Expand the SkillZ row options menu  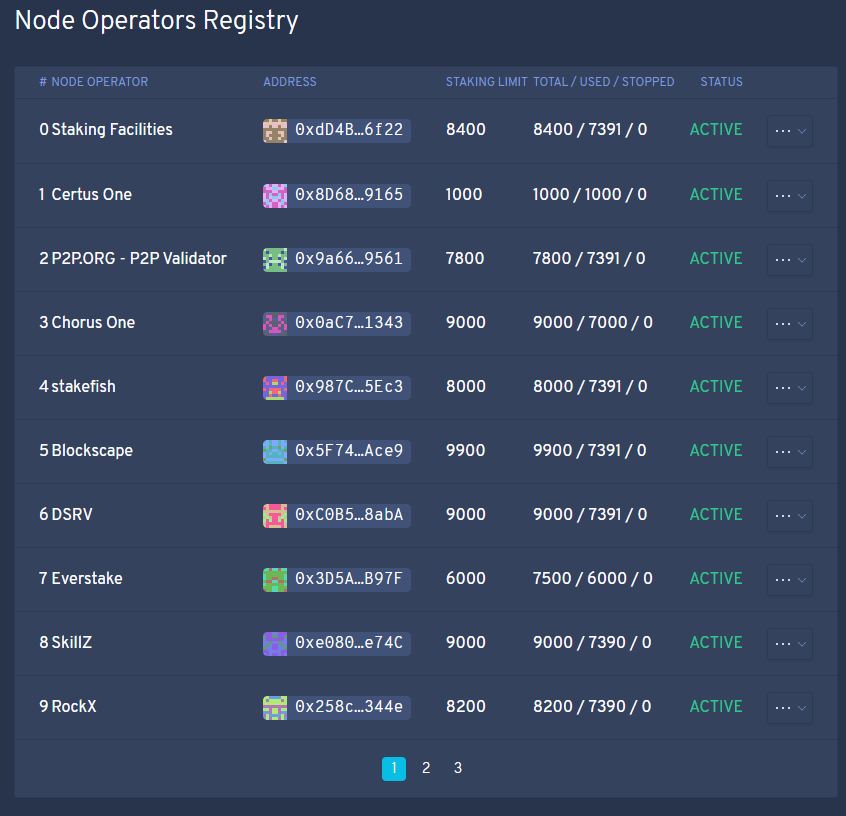pos(790,644)
